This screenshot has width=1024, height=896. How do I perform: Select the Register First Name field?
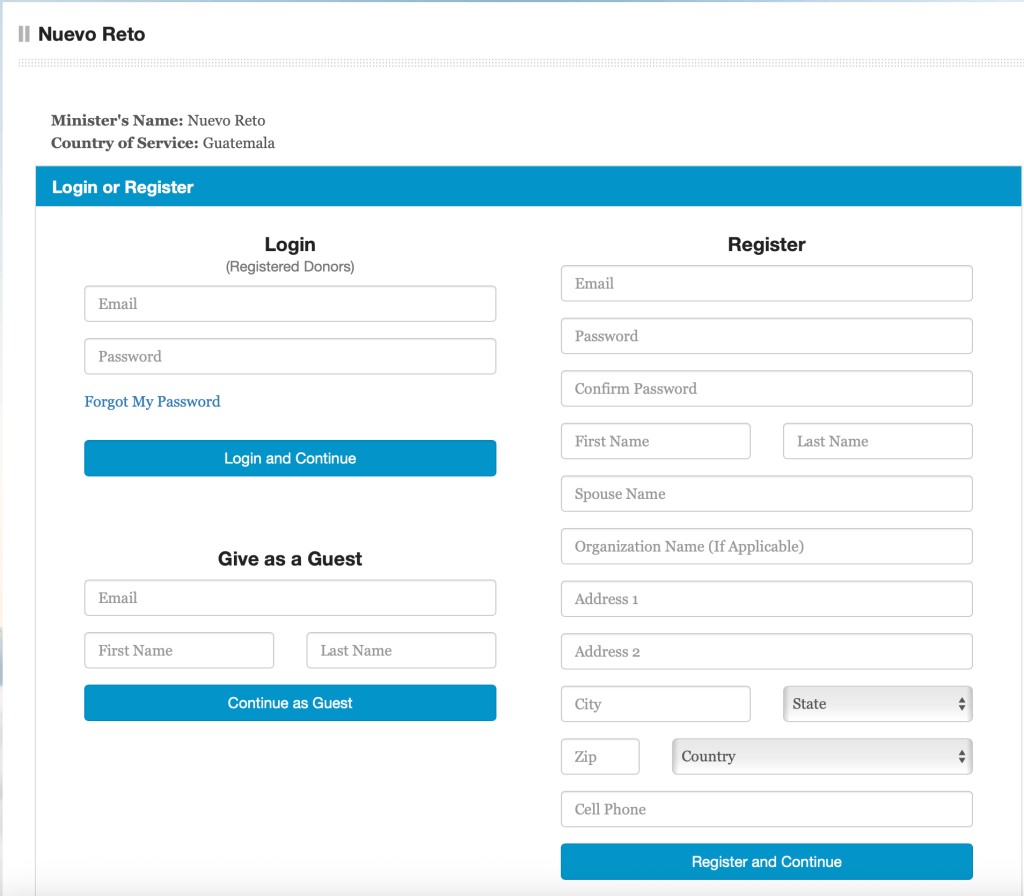pyautogui.click(x=655, y=441)
